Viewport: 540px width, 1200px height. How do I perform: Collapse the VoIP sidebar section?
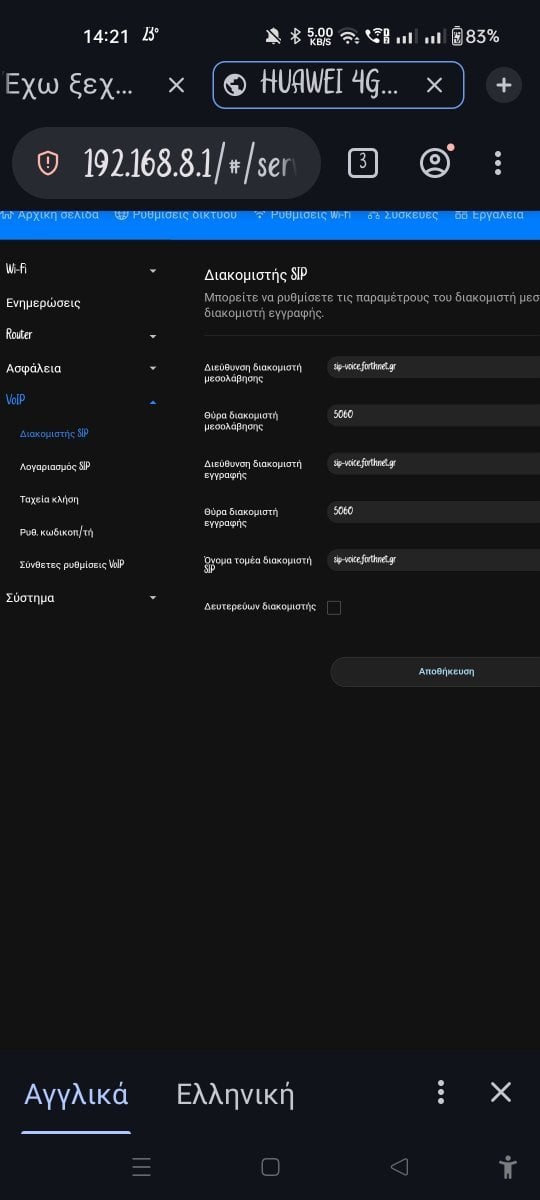click(80, 400)
